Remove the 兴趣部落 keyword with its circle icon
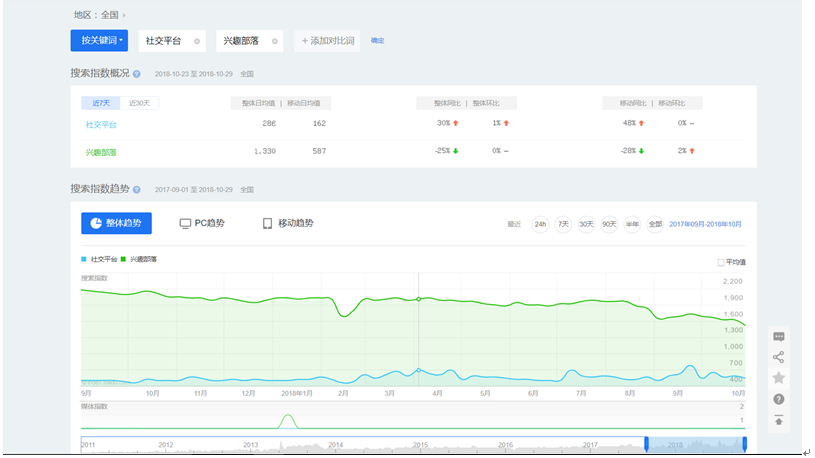Viewport: 815px width, 458px height. point(274,41)
